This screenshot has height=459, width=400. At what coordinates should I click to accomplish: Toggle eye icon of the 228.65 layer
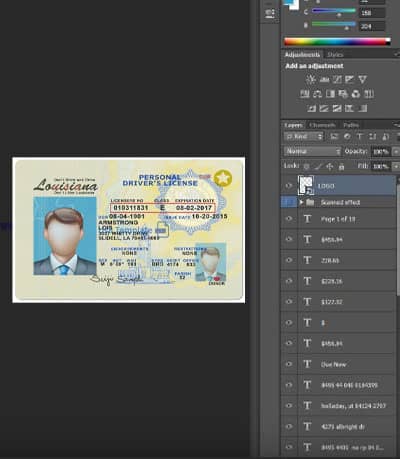pos(289,260)
